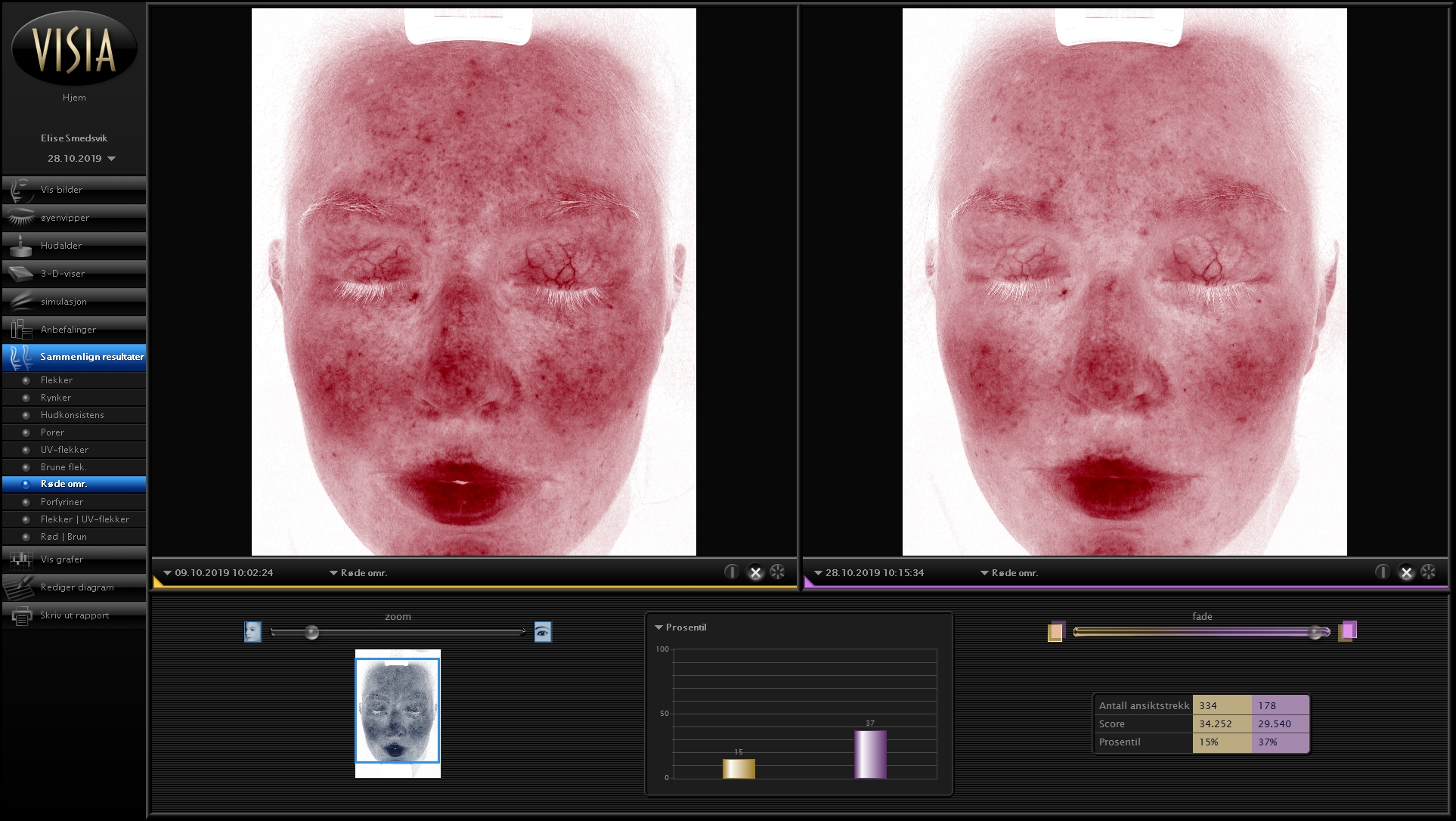Click patient name Elise Smedsvik
This screenshot has width=1456, height=821.
[x=74, y=138]
